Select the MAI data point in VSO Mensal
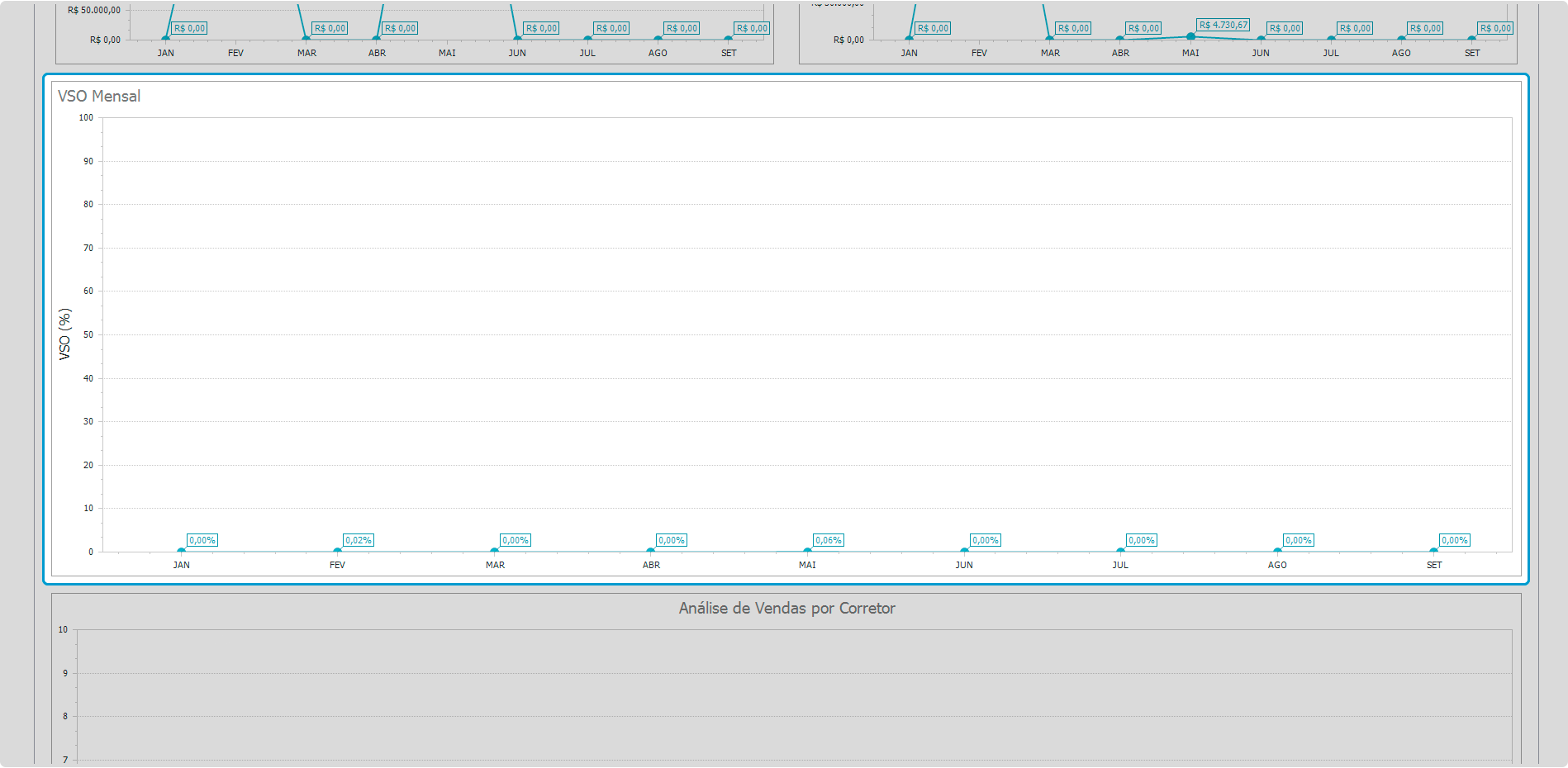Screen dimensions: 1568x768 click(808, 551)
